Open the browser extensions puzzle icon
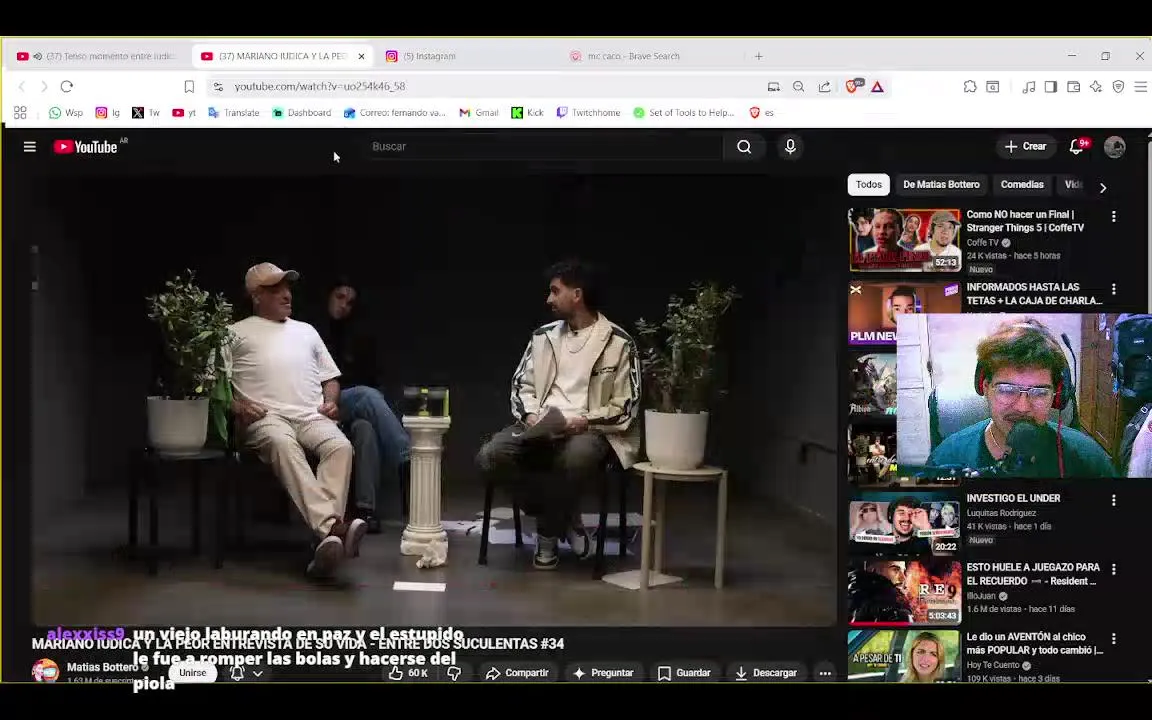This screenshot has height=720, width=1152. (970, 87)
